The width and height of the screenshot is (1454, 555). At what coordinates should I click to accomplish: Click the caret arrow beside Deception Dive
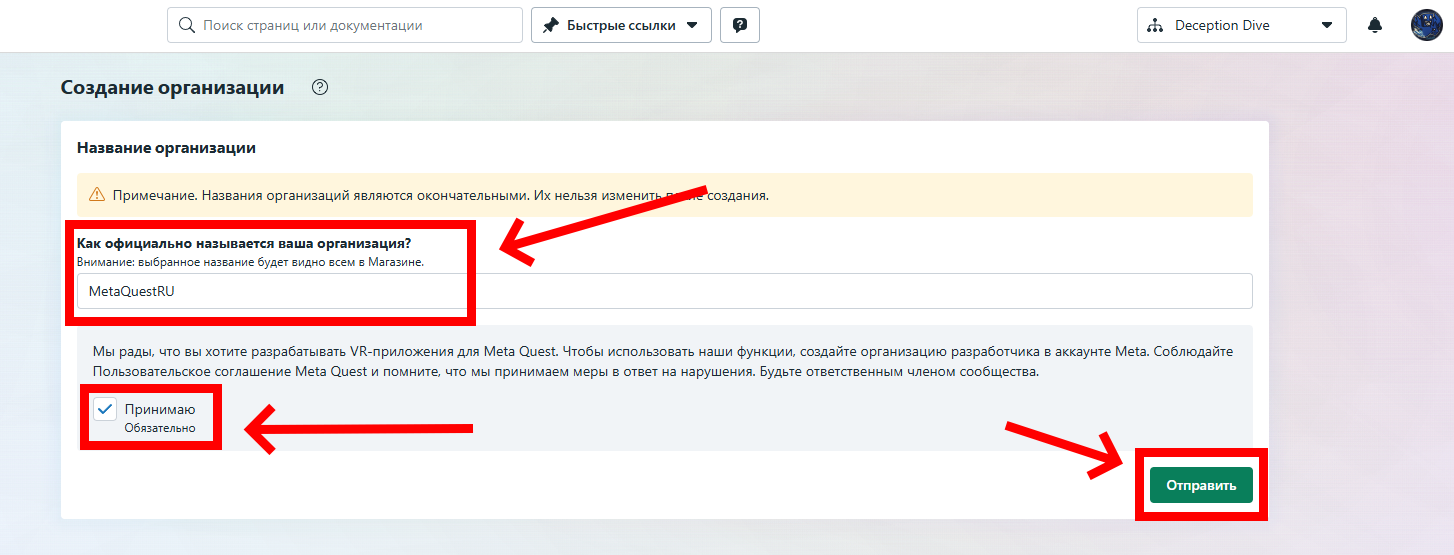pyautogui.click(x=1327, y=26)
